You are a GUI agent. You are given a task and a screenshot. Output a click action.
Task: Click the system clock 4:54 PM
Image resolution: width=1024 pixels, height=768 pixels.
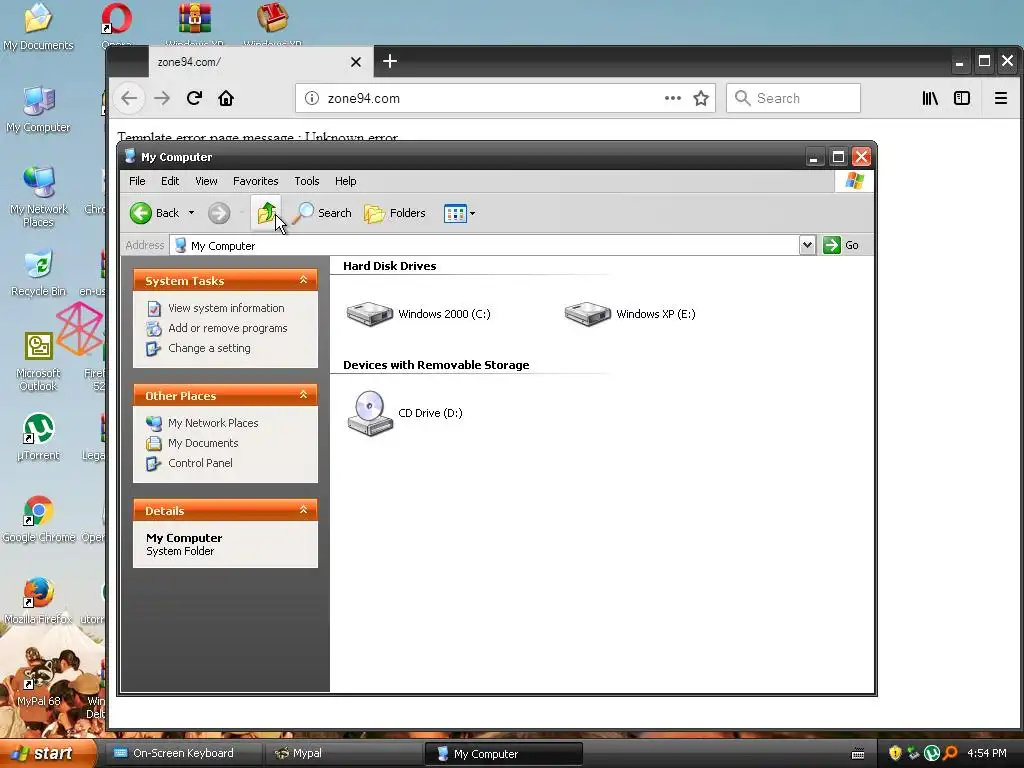point(986,754)
